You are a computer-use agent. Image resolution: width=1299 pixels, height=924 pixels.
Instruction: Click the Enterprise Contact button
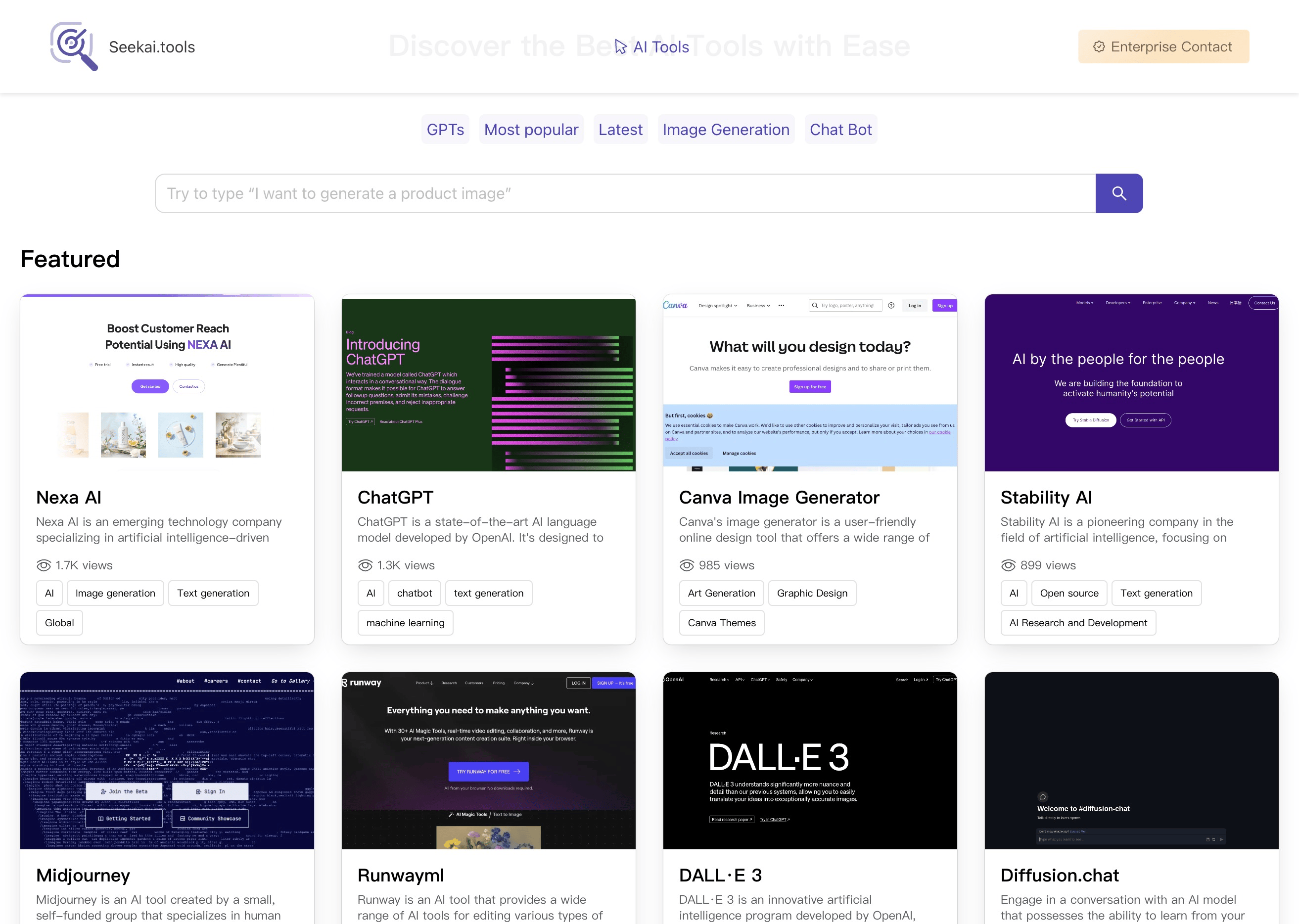coord(1163,46)
